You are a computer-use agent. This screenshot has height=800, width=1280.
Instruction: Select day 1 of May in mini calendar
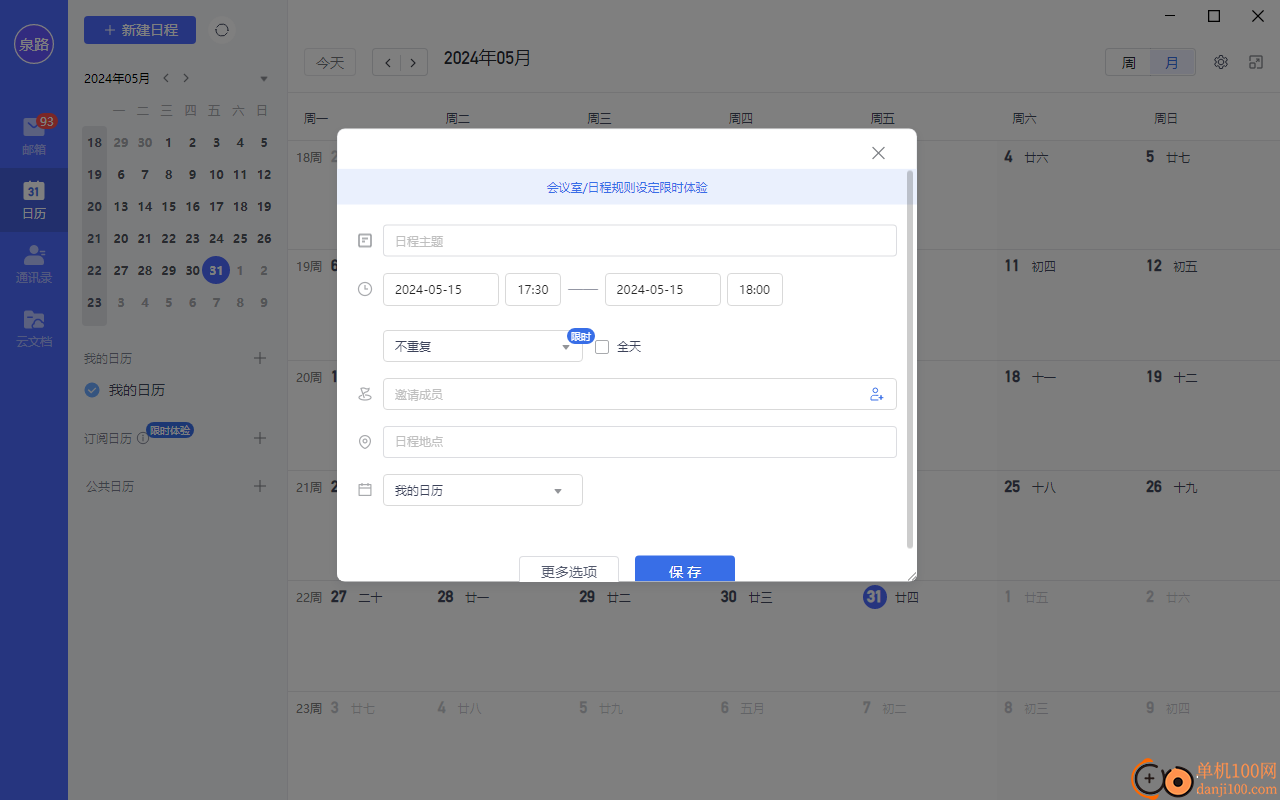[x=168, y=142]
